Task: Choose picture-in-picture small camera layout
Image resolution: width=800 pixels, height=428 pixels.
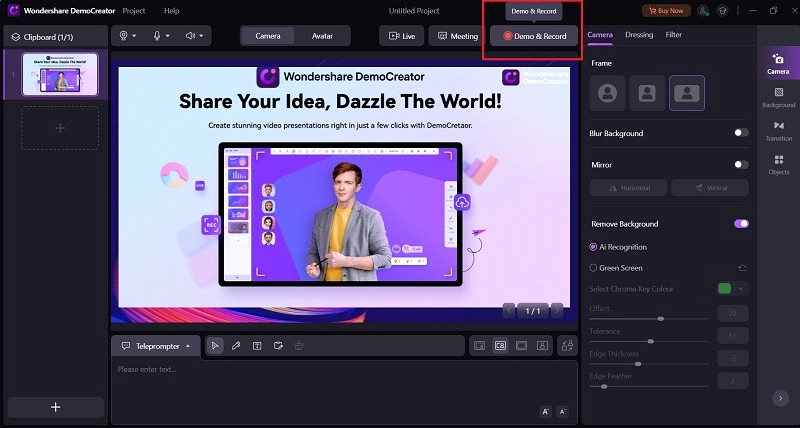Action: (x=479, y=346)
